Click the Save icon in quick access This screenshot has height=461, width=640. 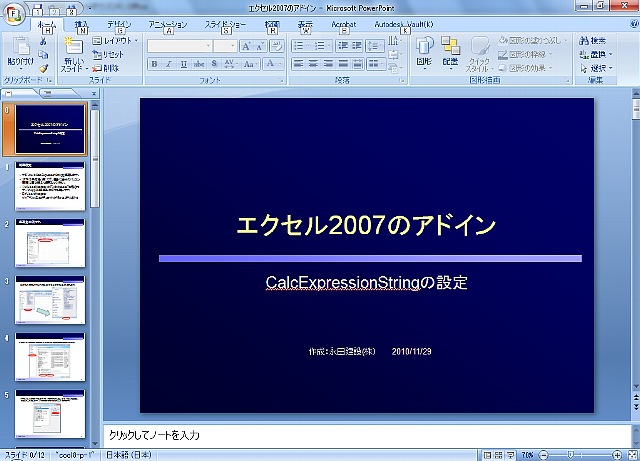(x=37, y=9)
